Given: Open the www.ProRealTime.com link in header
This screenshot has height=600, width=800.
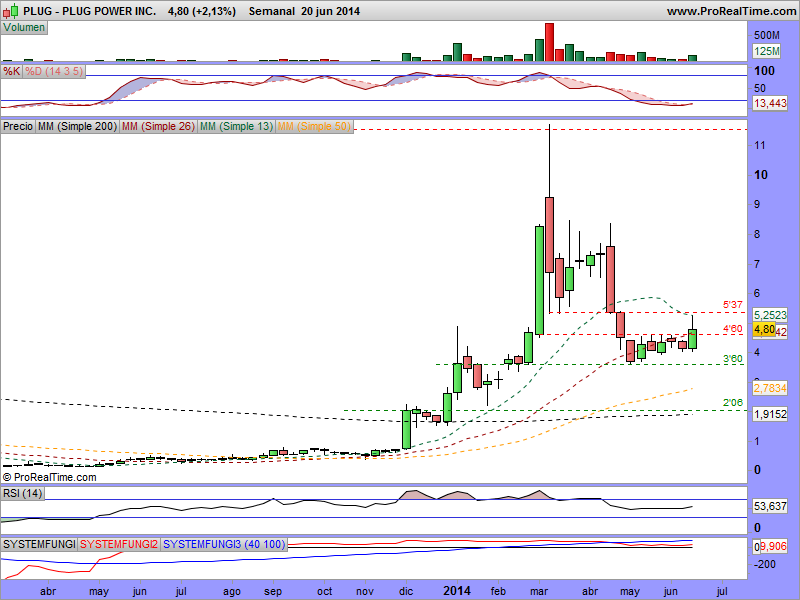Looking at the screenshot, I should [731, 11].
